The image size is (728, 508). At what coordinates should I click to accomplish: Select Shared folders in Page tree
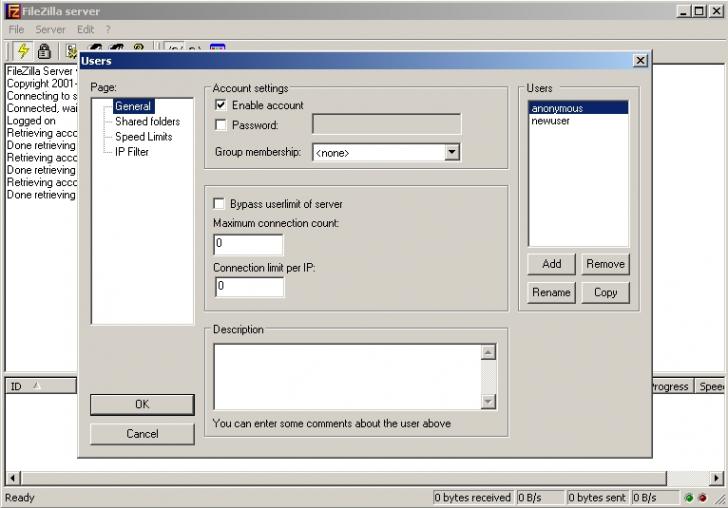pos(147,121)
